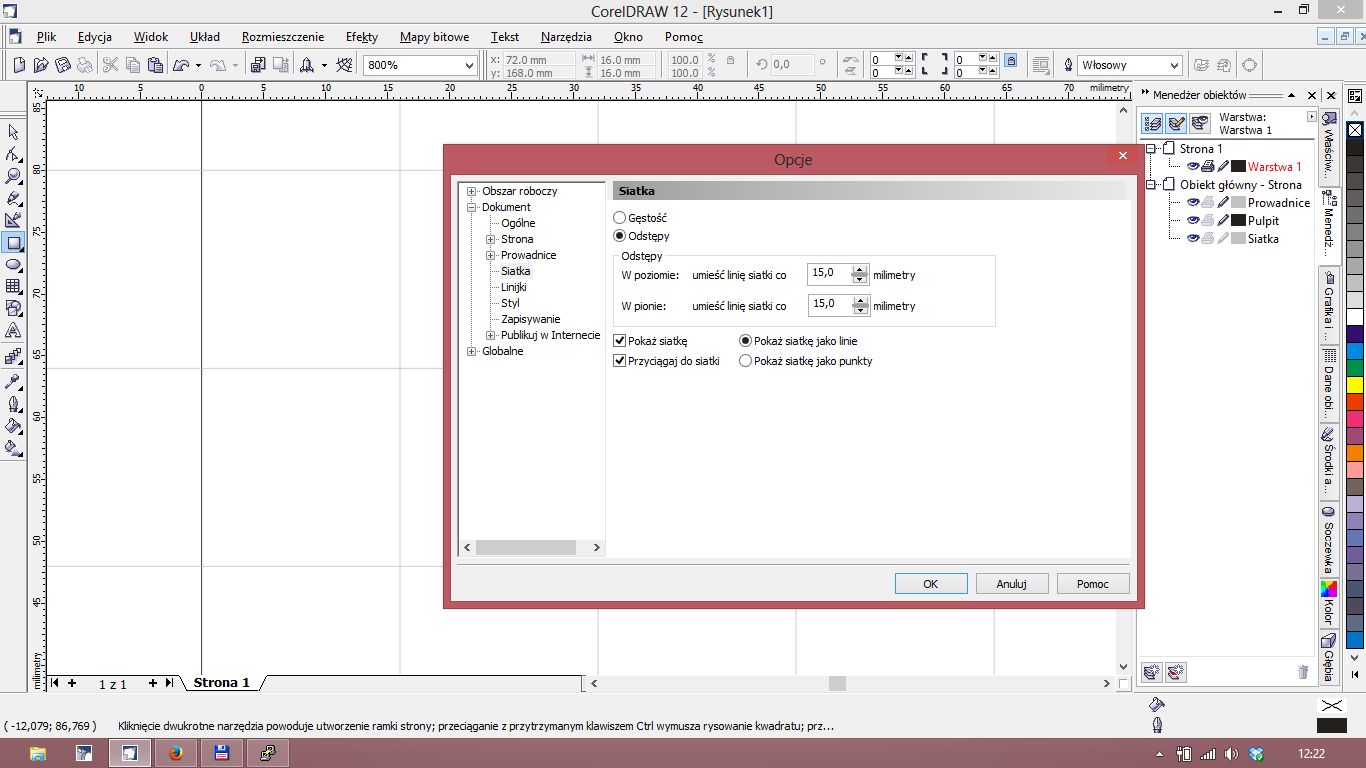Select the 'Gęstość' radio button

coord(620,218)
